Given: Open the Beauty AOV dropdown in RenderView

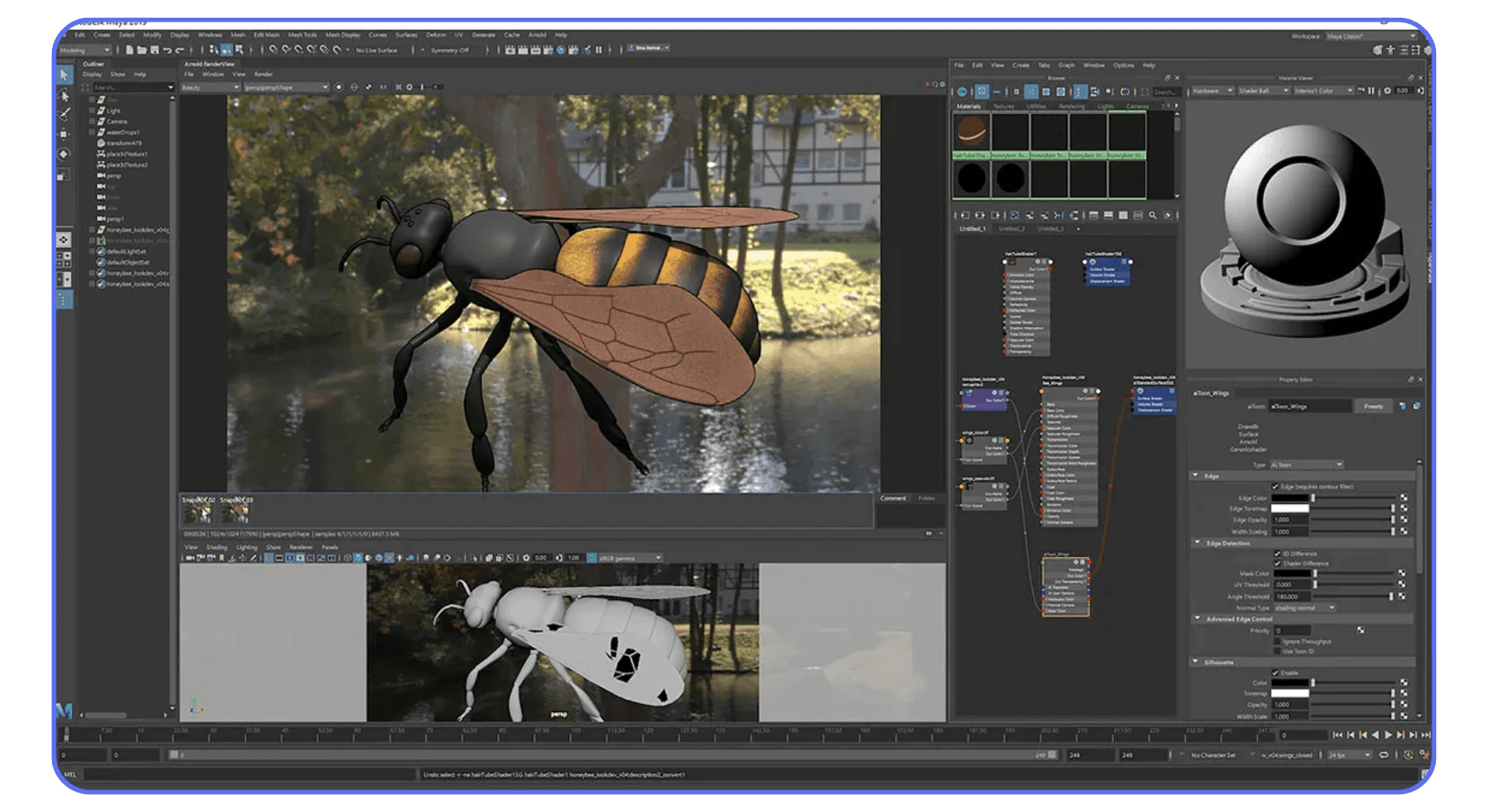Looking at the screenshot, I should 210,88.
